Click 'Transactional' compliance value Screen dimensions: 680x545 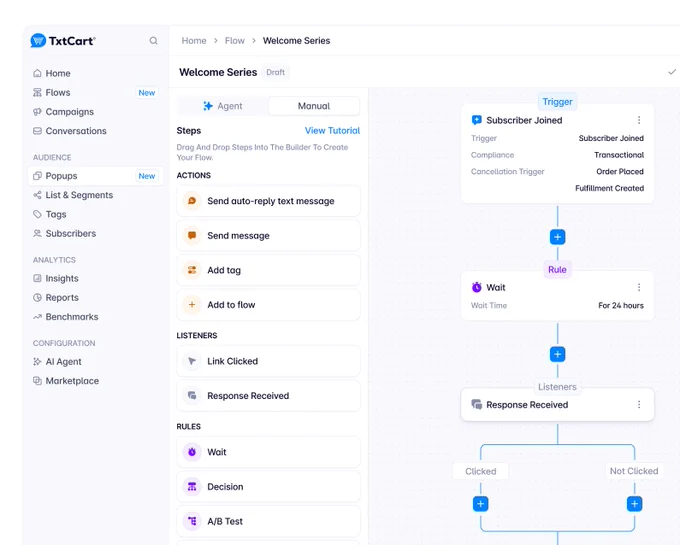coord(619,155)
